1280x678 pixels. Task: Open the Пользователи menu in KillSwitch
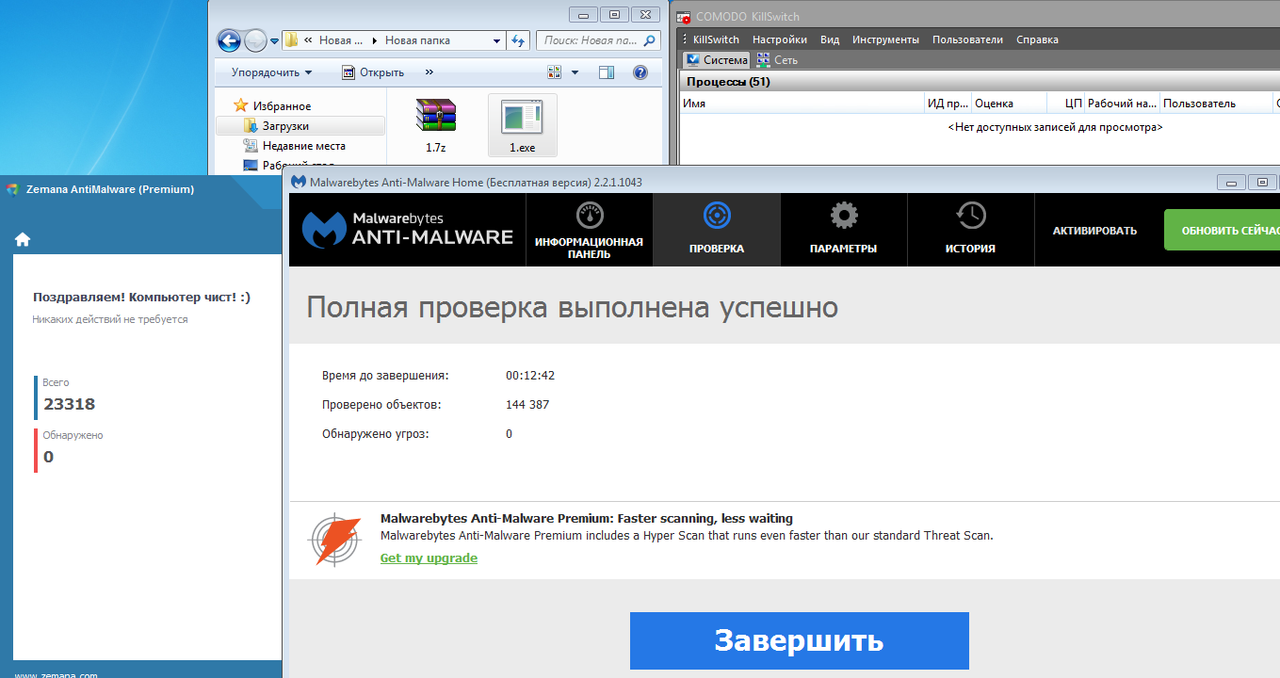(x=967, y=40)
